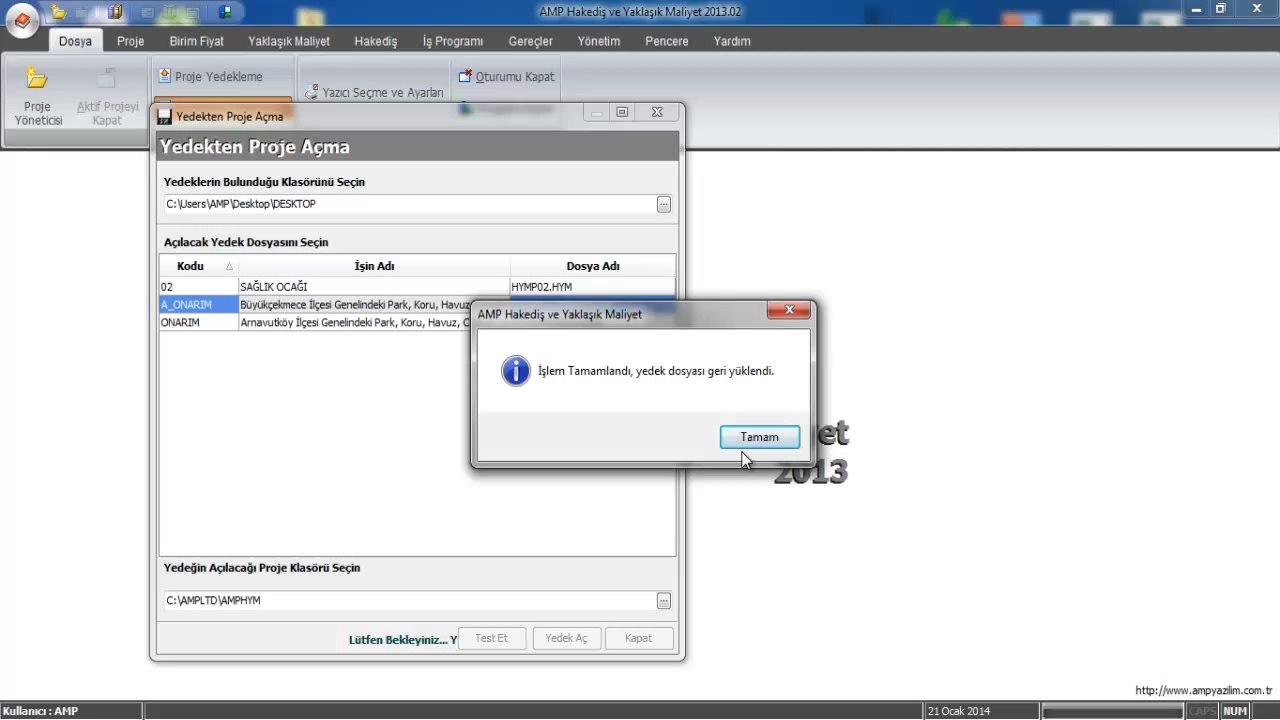Click the Büyükçekmece İlçesi row name
The height and width of the screenshot is (720, 1280).
tap(354, 305)
